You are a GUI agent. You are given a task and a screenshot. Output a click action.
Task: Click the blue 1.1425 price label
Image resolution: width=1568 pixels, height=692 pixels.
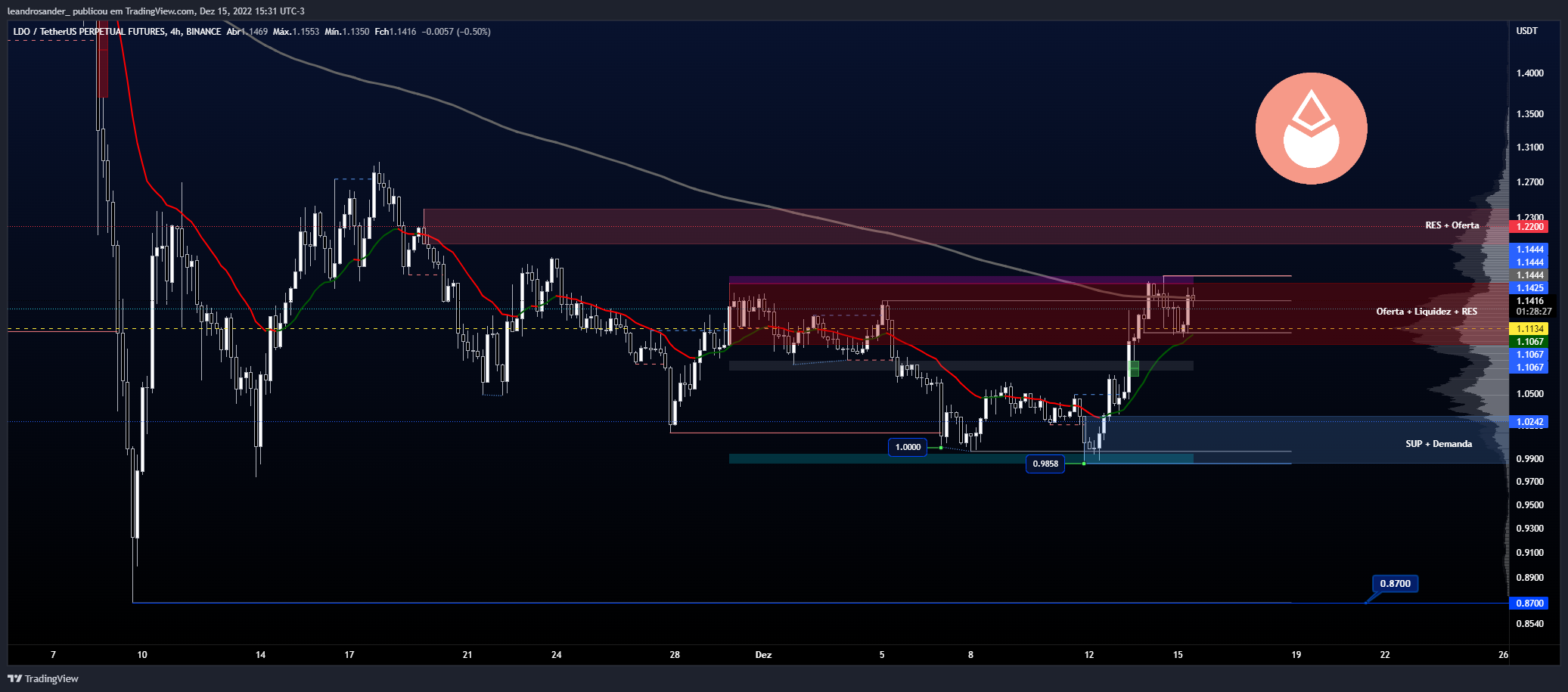[x=1529, y=288]
